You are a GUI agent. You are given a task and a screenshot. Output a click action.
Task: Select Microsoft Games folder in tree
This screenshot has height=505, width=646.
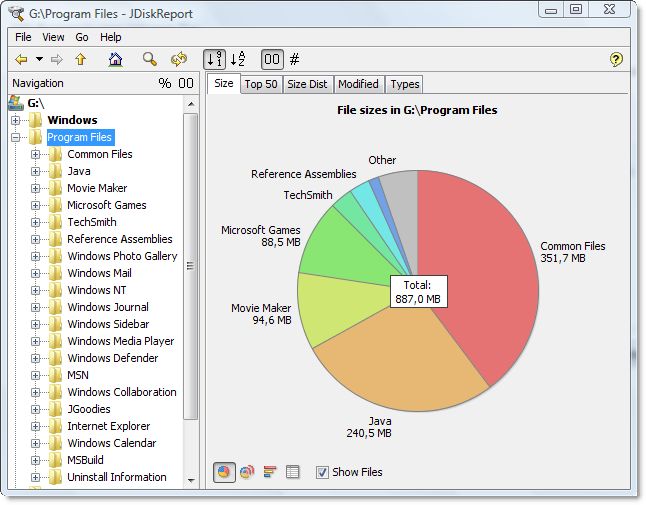[x=106, y=205]
